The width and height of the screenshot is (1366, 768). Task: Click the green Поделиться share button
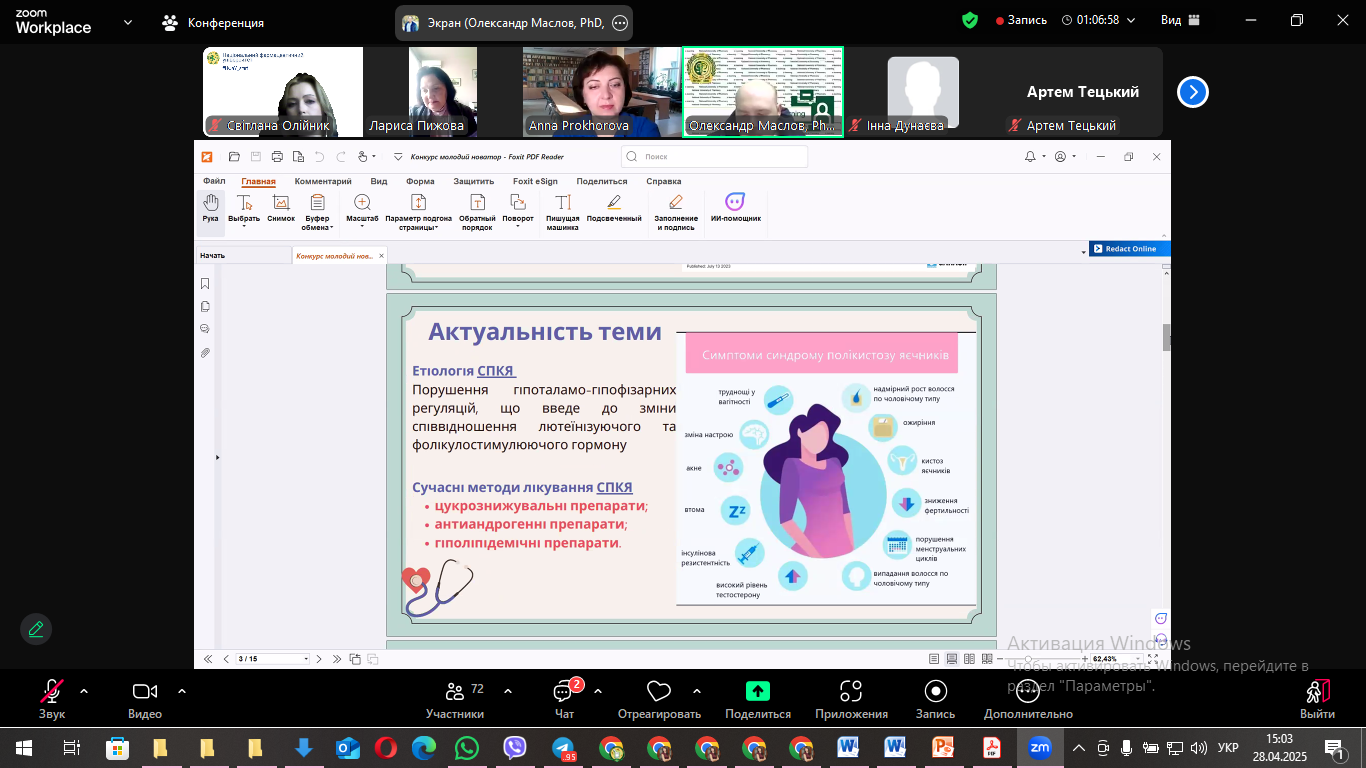[758, 699]
